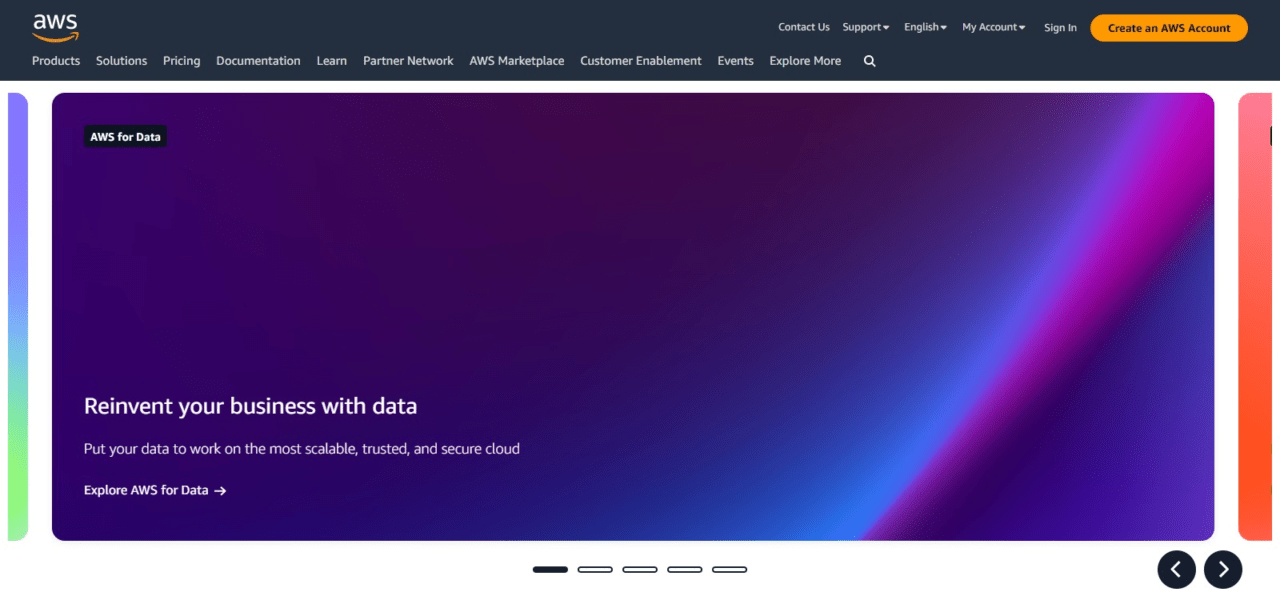Select the fourth carousel indicator
Image resolution: width=1280 pixels, height=612 pixels.
pyautogui.click(x=685, y=569)
